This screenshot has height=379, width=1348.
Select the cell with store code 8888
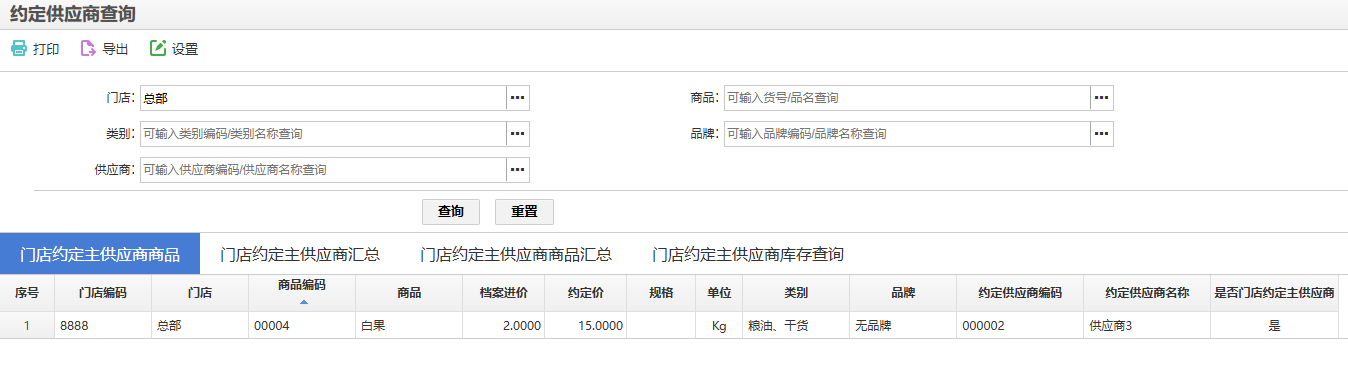103,325
